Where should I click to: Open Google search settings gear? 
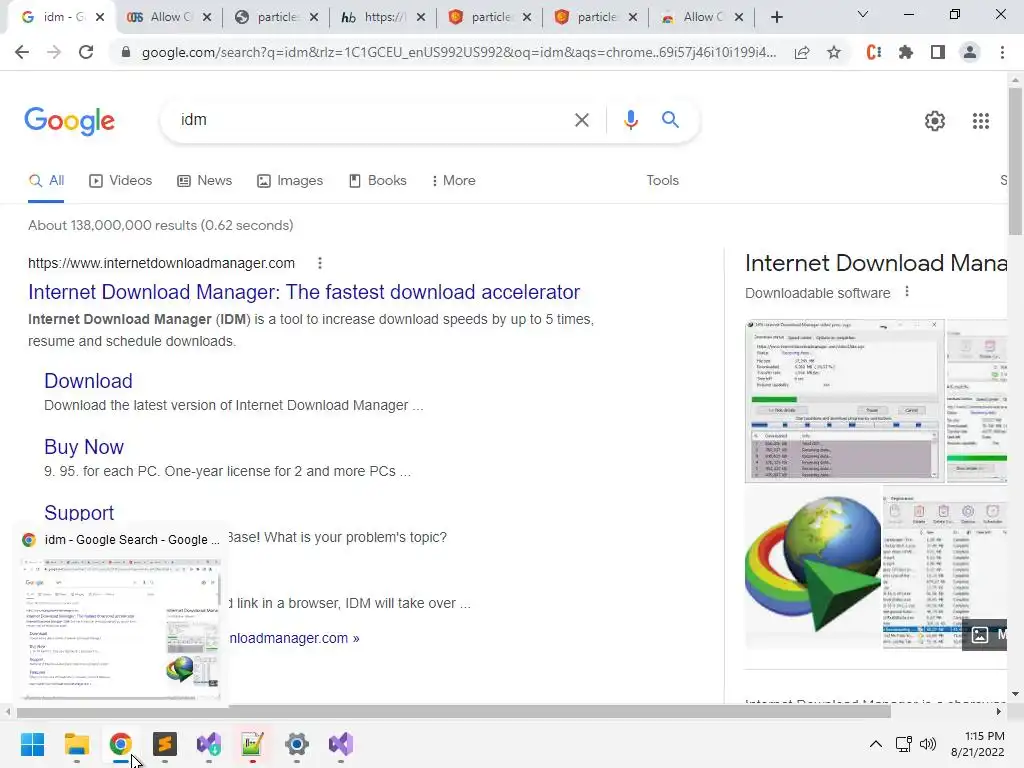tap(935, 121)
